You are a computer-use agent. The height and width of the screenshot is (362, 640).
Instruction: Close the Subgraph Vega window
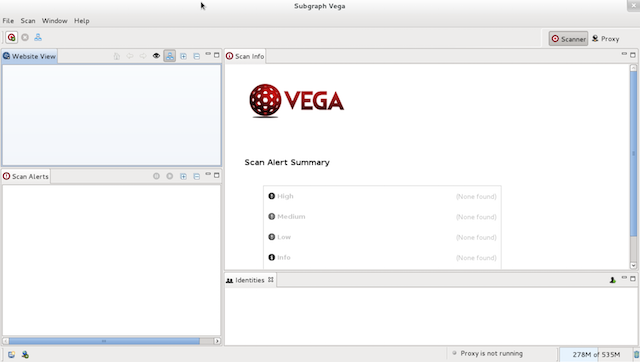(633, 6)
